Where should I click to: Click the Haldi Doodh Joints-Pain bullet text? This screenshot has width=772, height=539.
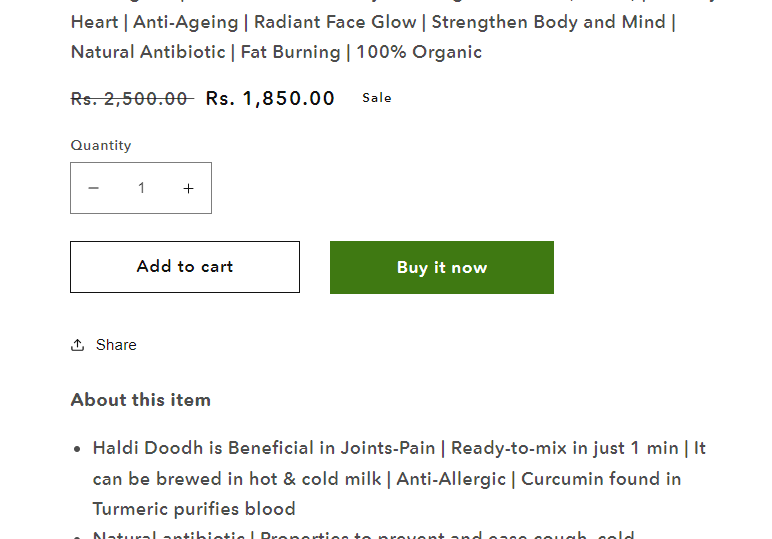coord(264,448)
